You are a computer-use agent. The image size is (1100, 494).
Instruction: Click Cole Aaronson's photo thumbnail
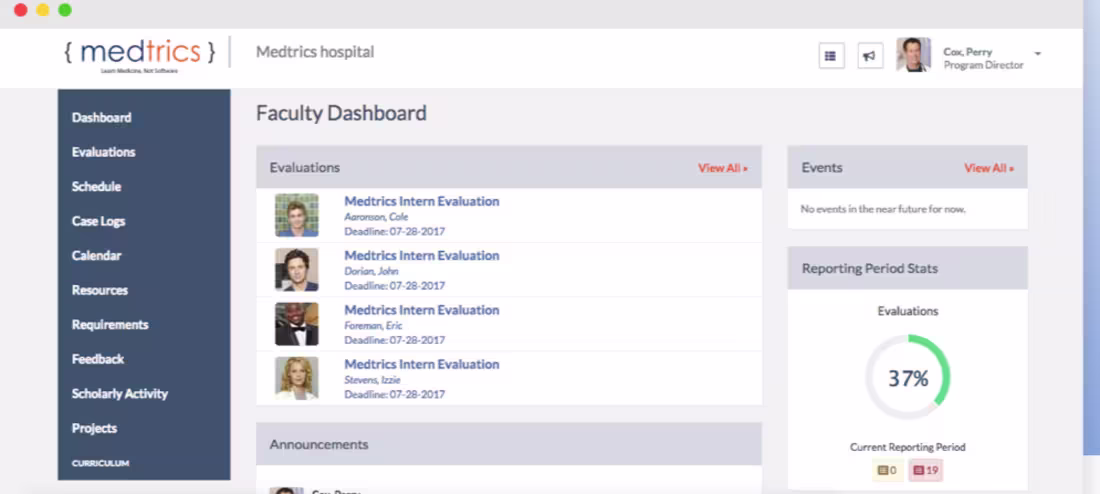tap(297, 215)
